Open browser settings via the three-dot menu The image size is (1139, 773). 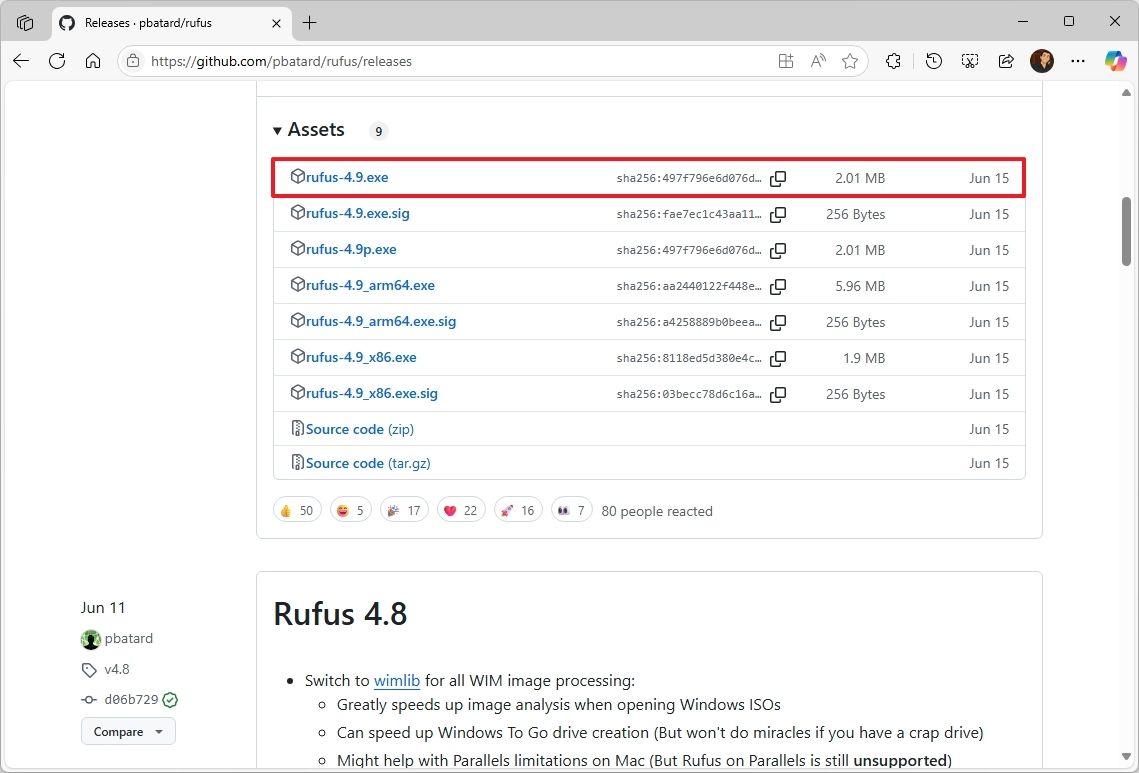(x=1077, y=61)
